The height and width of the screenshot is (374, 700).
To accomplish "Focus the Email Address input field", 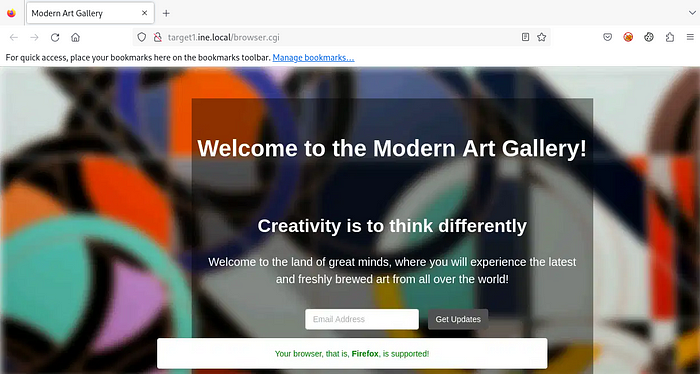I will (362, 319).
